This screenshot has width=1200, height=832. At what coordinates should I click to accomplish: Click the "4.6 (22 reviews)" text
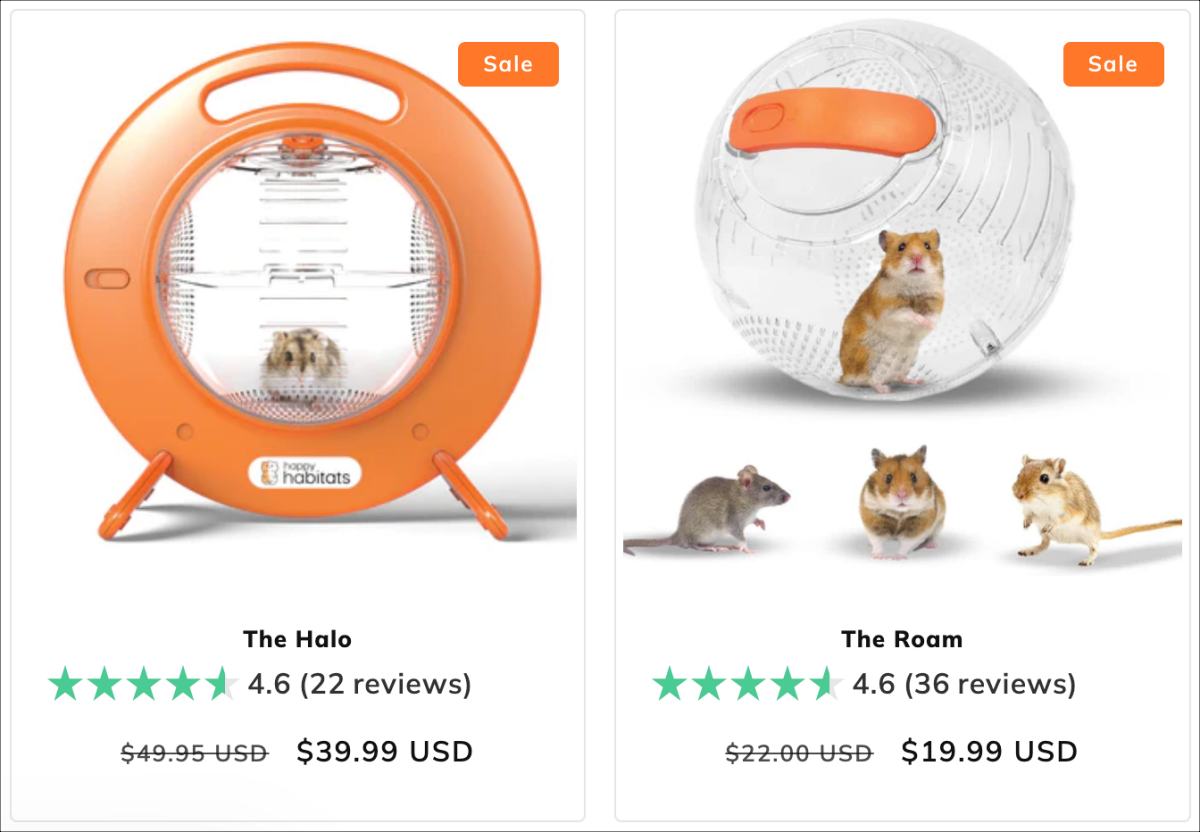click(x=359, y=684)
